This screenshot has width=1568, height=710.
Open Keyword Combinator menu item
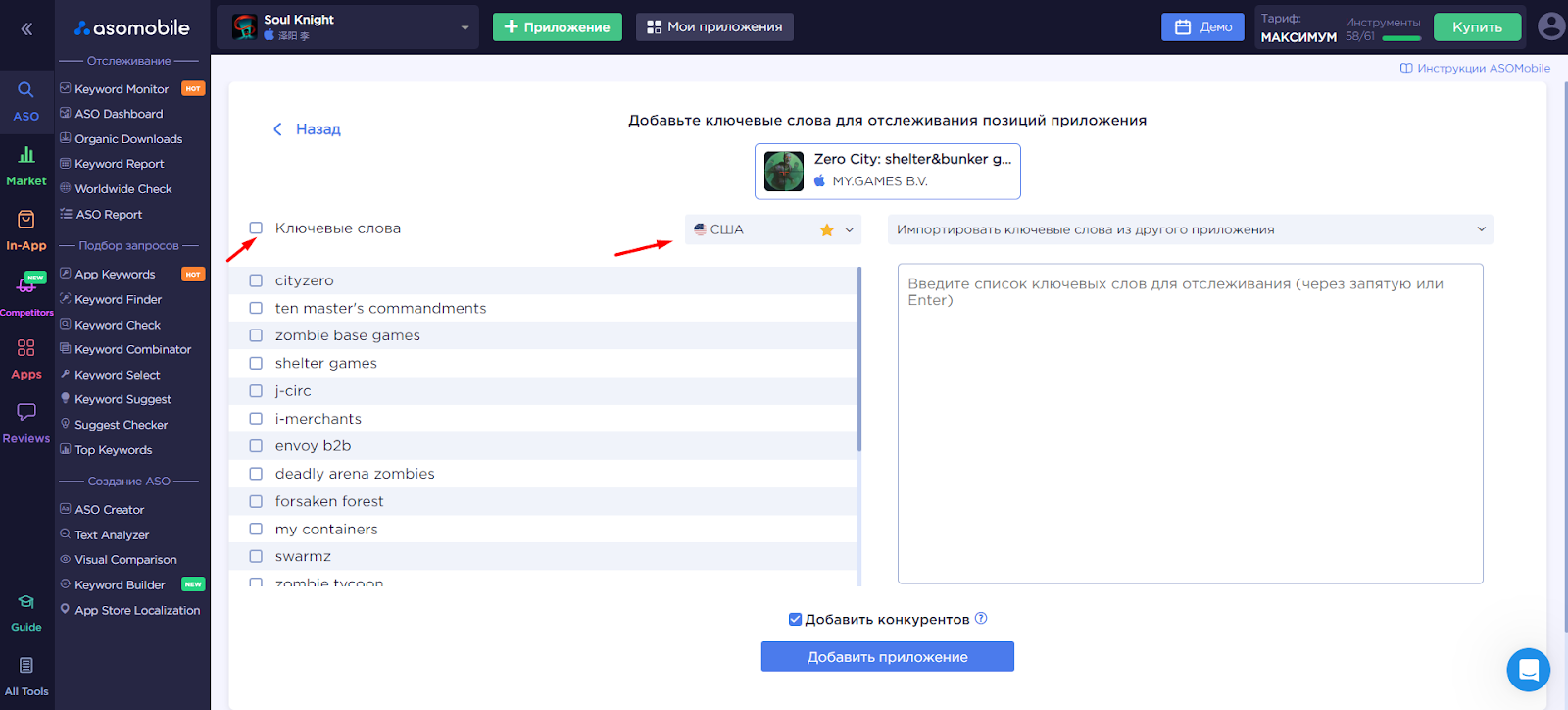click(x=133, y=349)
